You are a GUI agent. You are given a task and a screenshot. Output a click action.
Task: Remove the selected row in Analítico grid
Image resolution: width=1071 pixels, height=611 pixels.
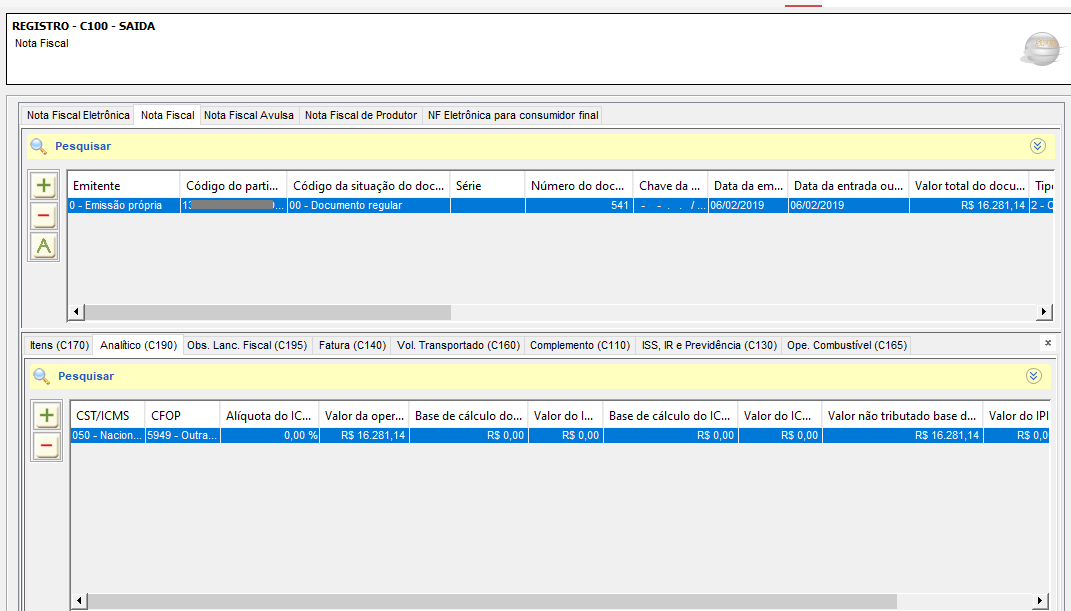[x=46, y=446]
